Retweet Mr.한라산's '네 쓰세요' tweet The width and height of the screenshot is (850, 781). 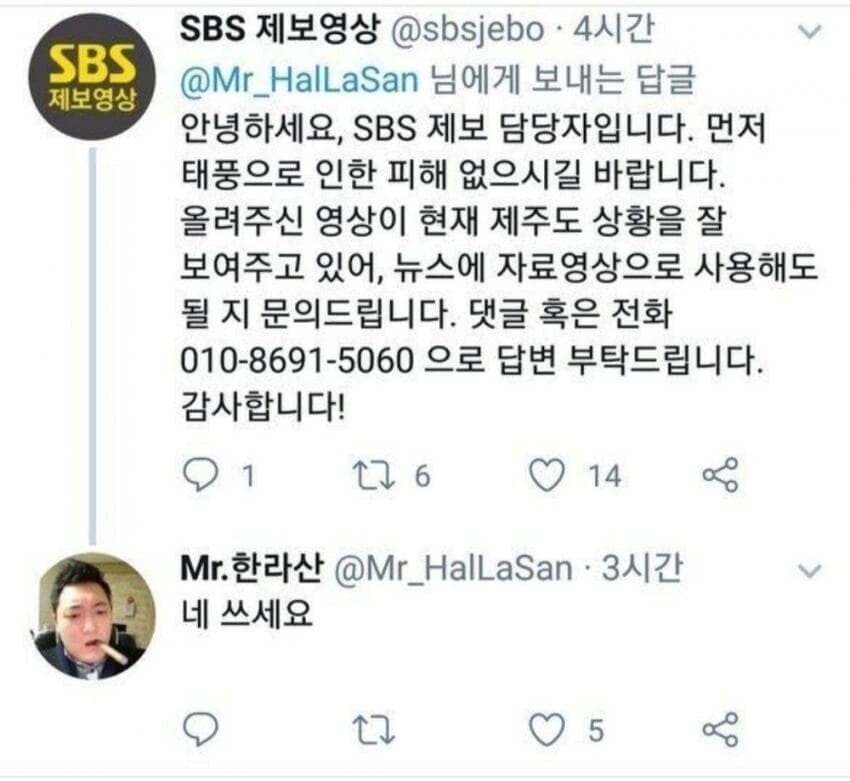(374, 730)
